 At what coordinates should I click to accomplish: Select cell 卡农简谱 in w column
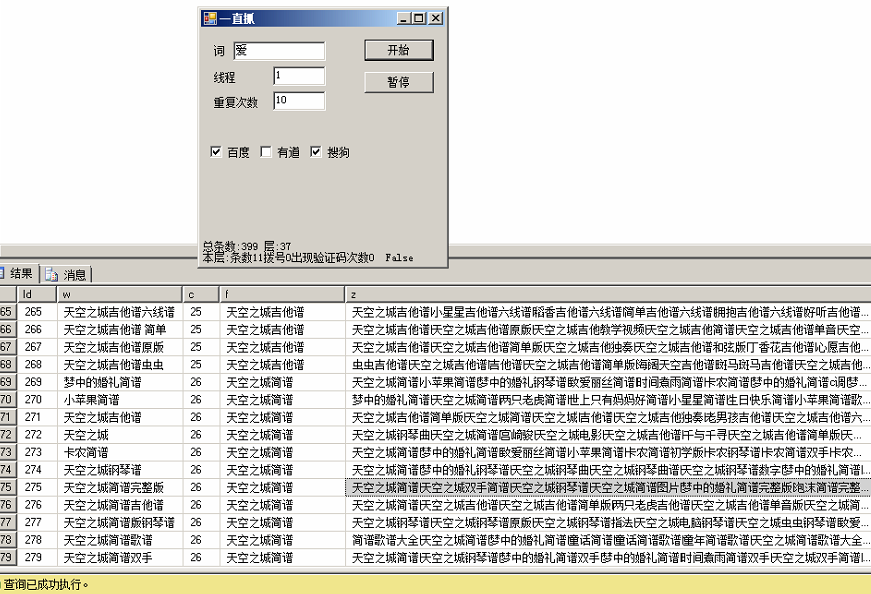[x=119, y=452]
